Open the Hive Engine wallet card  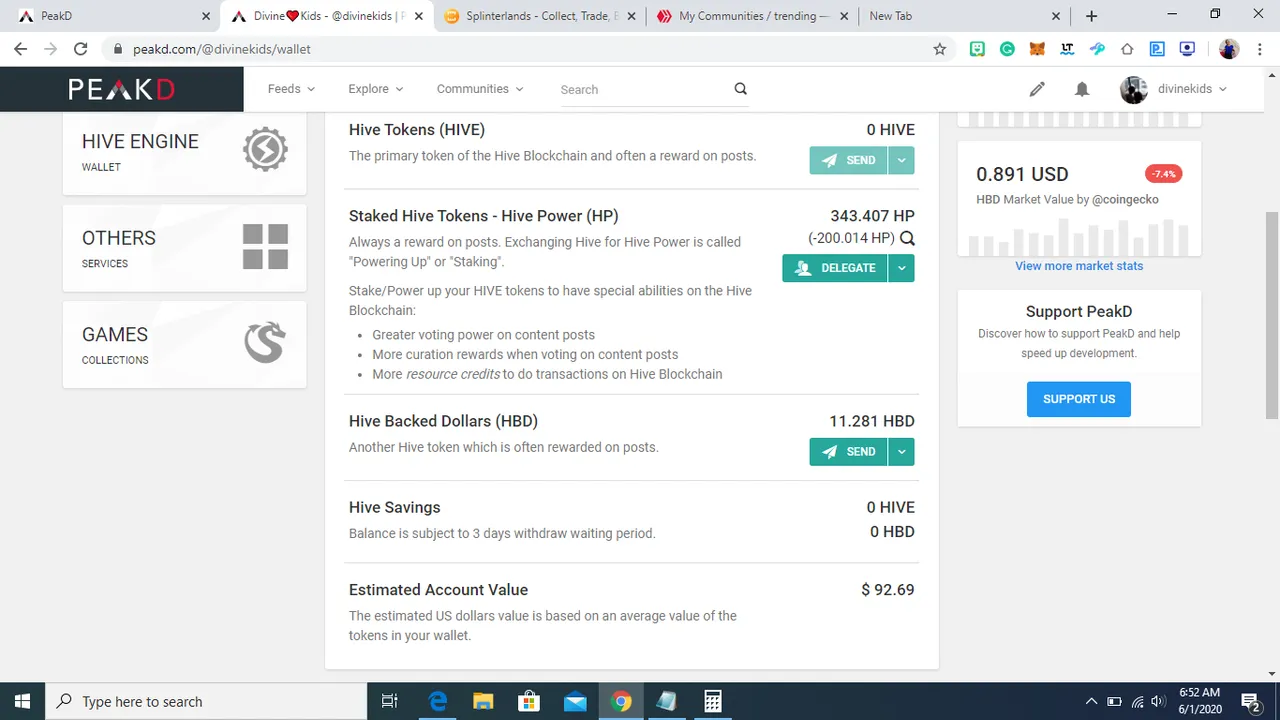click(185, 151)
